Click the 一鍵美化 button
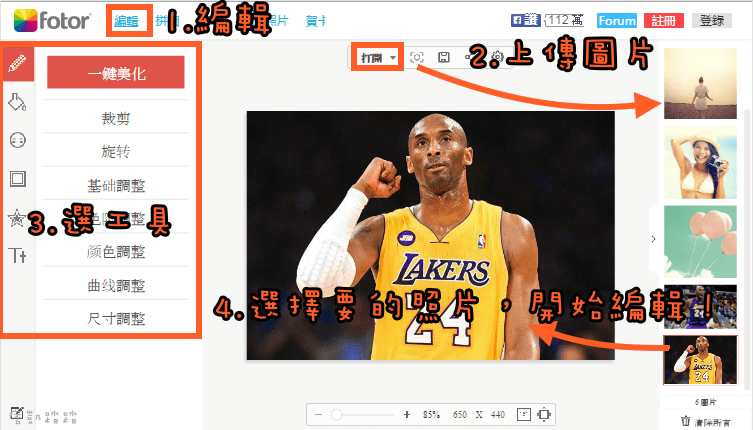 tap(116, 72)
